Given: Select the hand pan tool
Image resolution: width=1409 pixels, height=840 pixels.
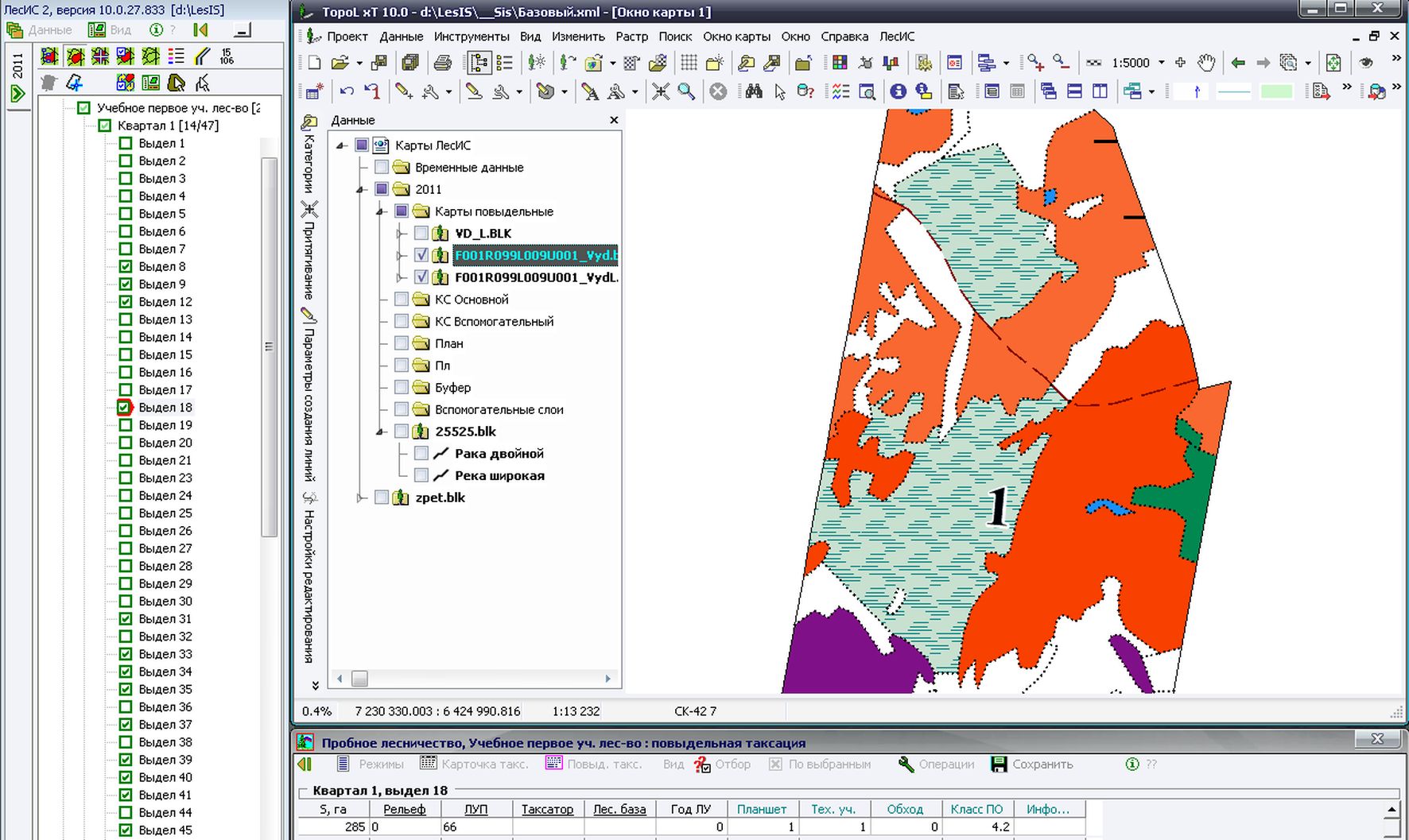Looking at the screenshot, I should coord(1206,63).
